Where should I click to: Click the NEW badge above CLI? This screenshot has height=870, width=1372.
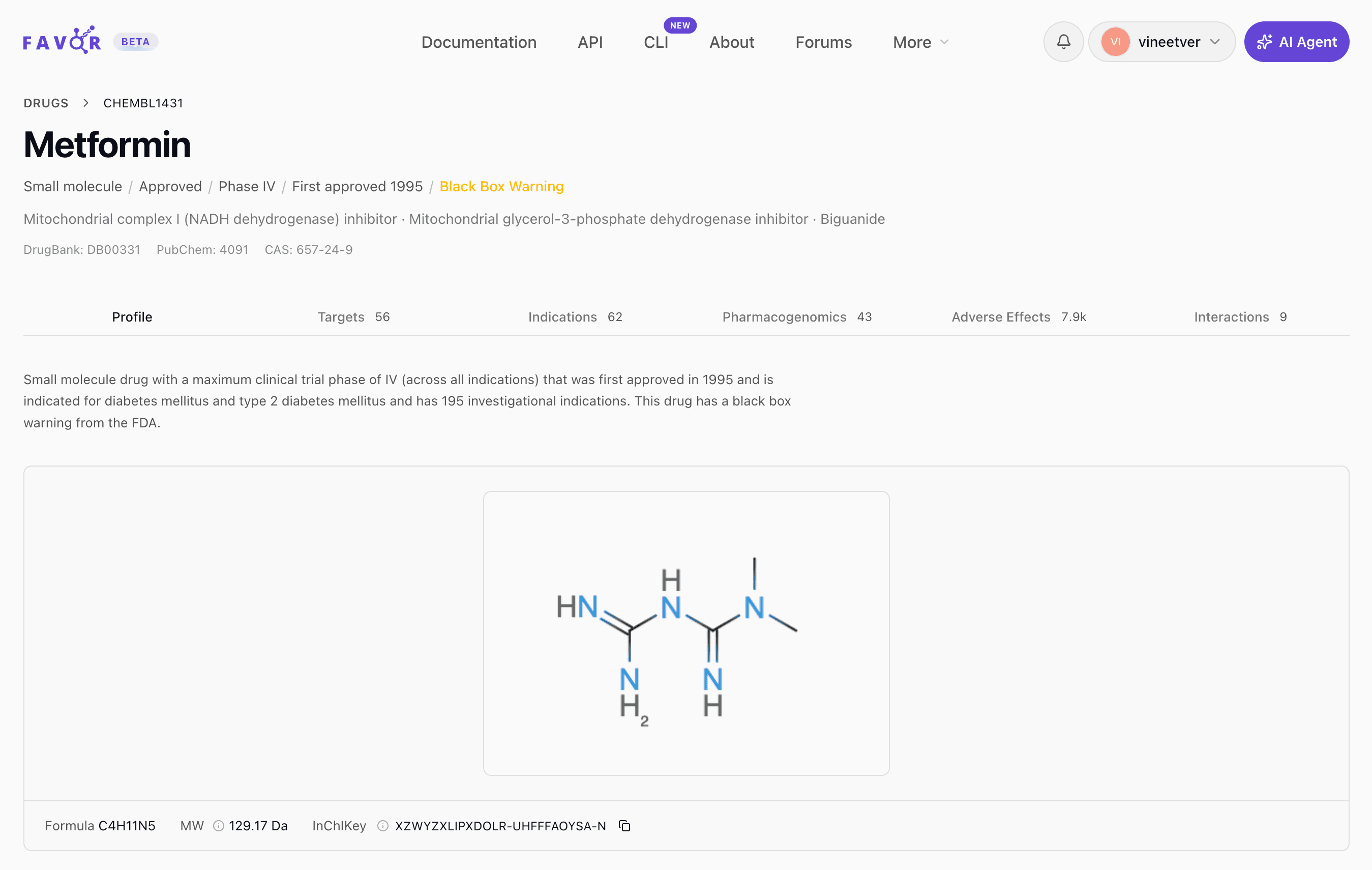pos(680,25)
